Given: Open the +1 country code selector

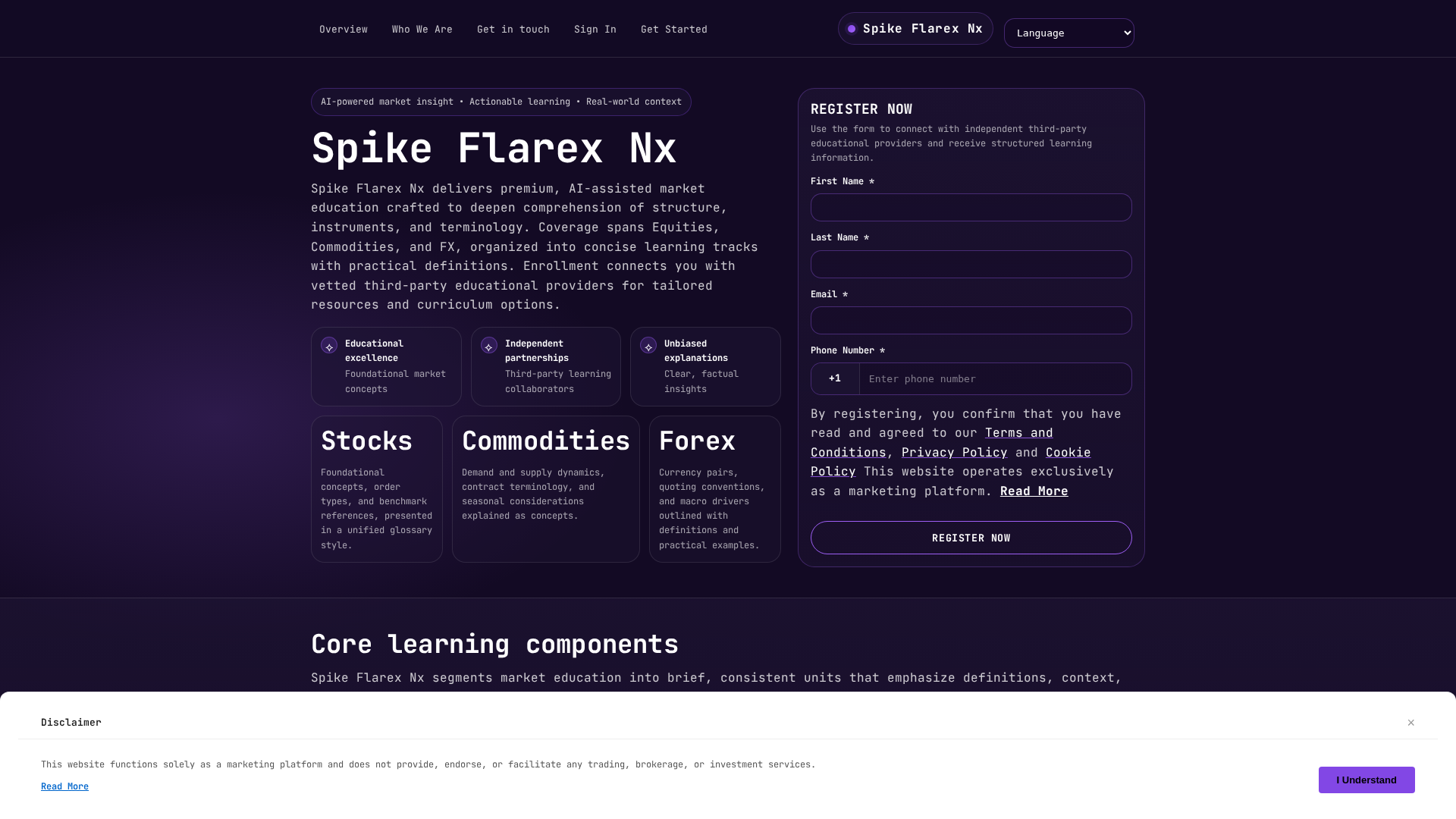Looking at the screenshot, I should coord(835,378).
